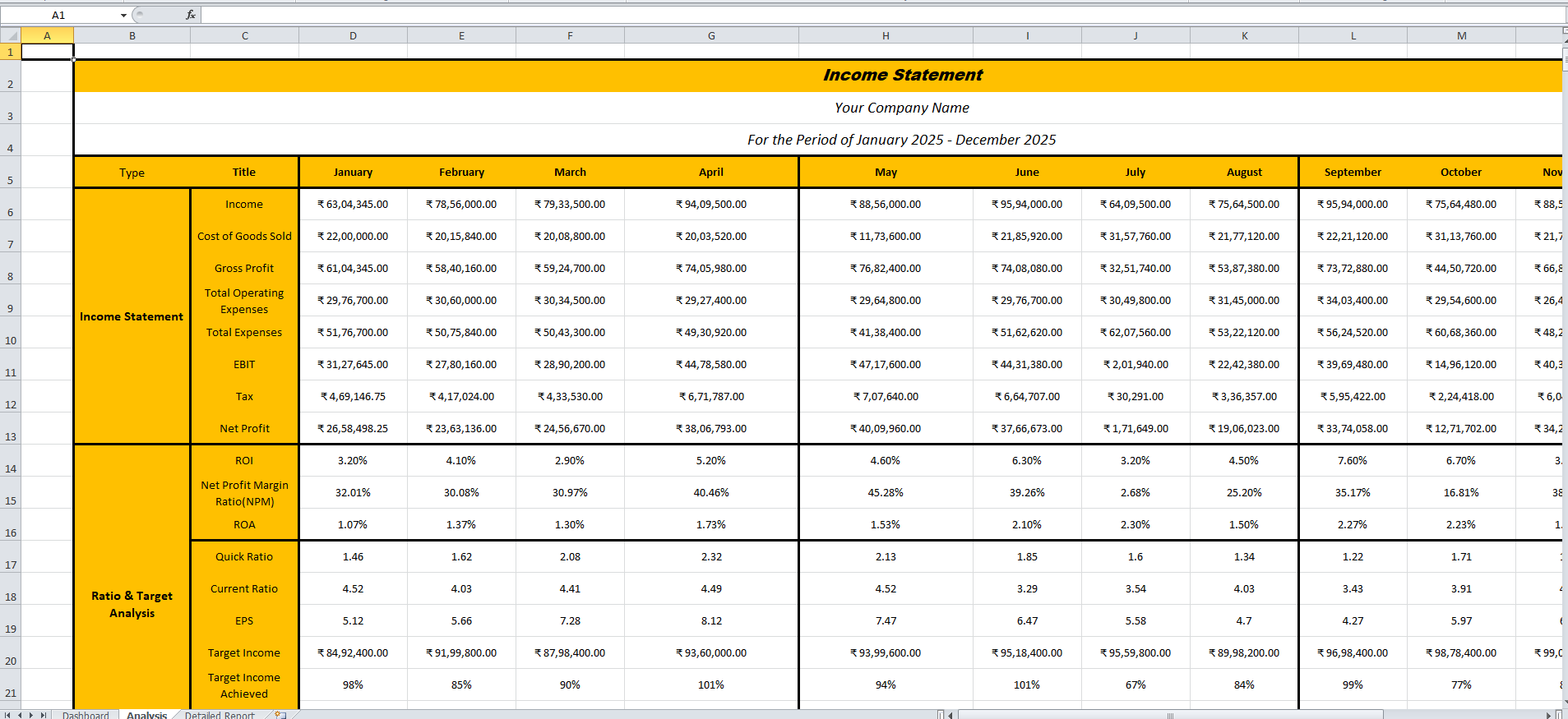Click the EBIT row label
The width and height of the screenshot is (1568, 719).
[x=244, y=364]
